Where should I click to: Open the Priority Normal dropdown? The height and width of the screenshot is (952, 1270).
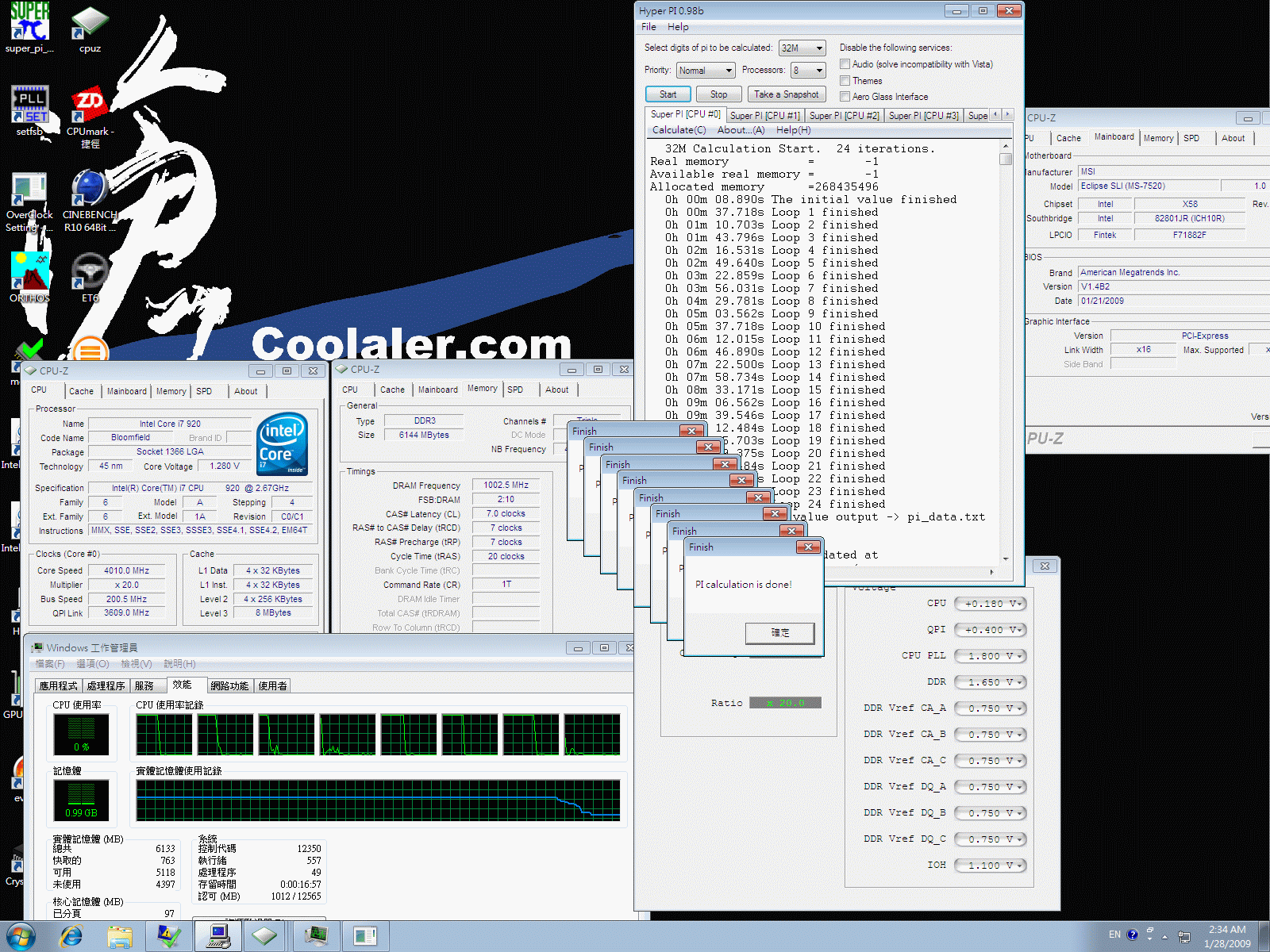click(x=706, y=71)
